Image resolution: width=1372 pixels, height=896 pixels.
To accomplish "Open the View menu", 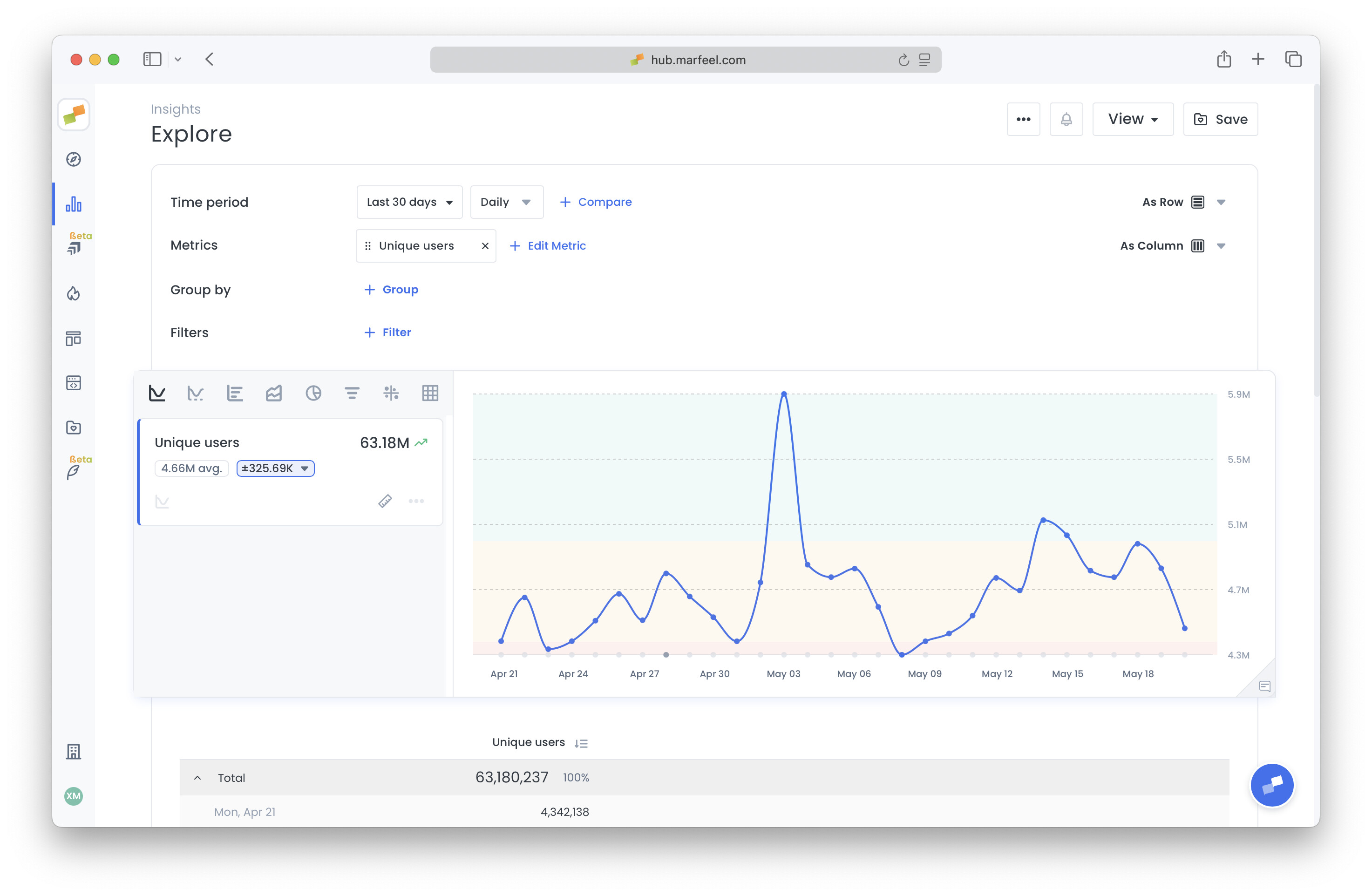I will pyautogui.click(x=1132, y=119).
